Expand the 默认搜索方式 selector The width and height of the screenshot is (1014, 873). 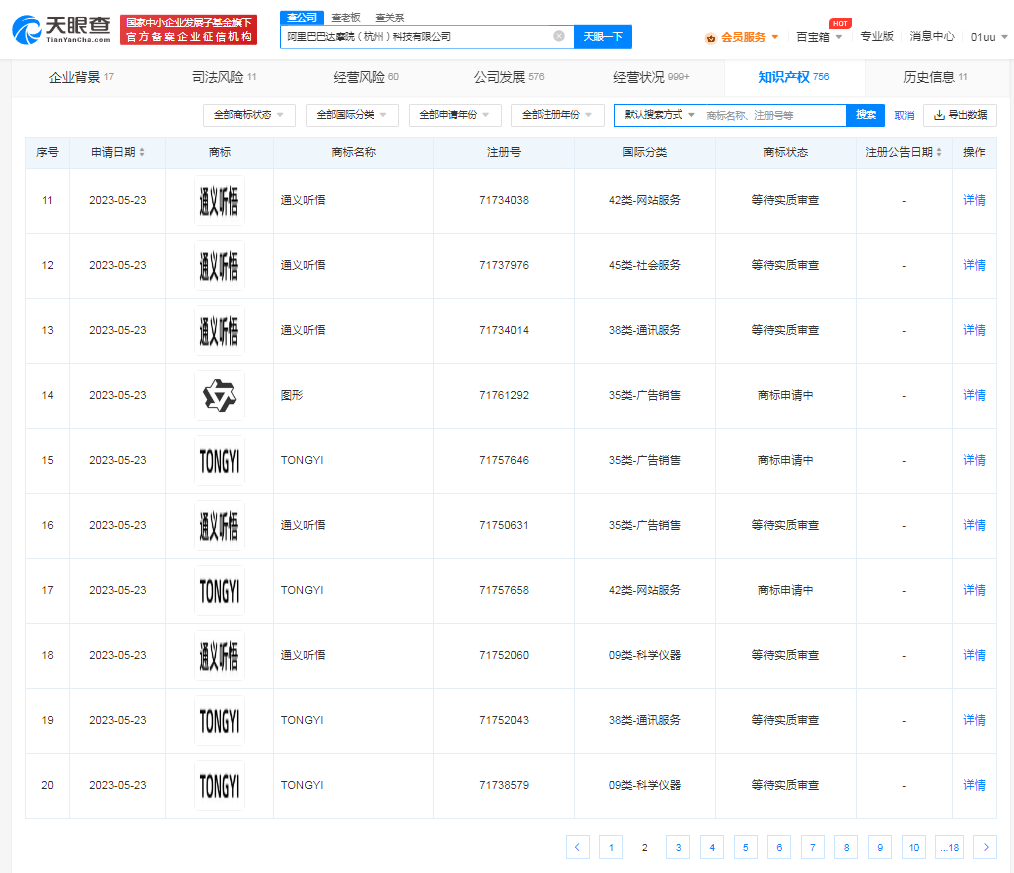point(659,115)
